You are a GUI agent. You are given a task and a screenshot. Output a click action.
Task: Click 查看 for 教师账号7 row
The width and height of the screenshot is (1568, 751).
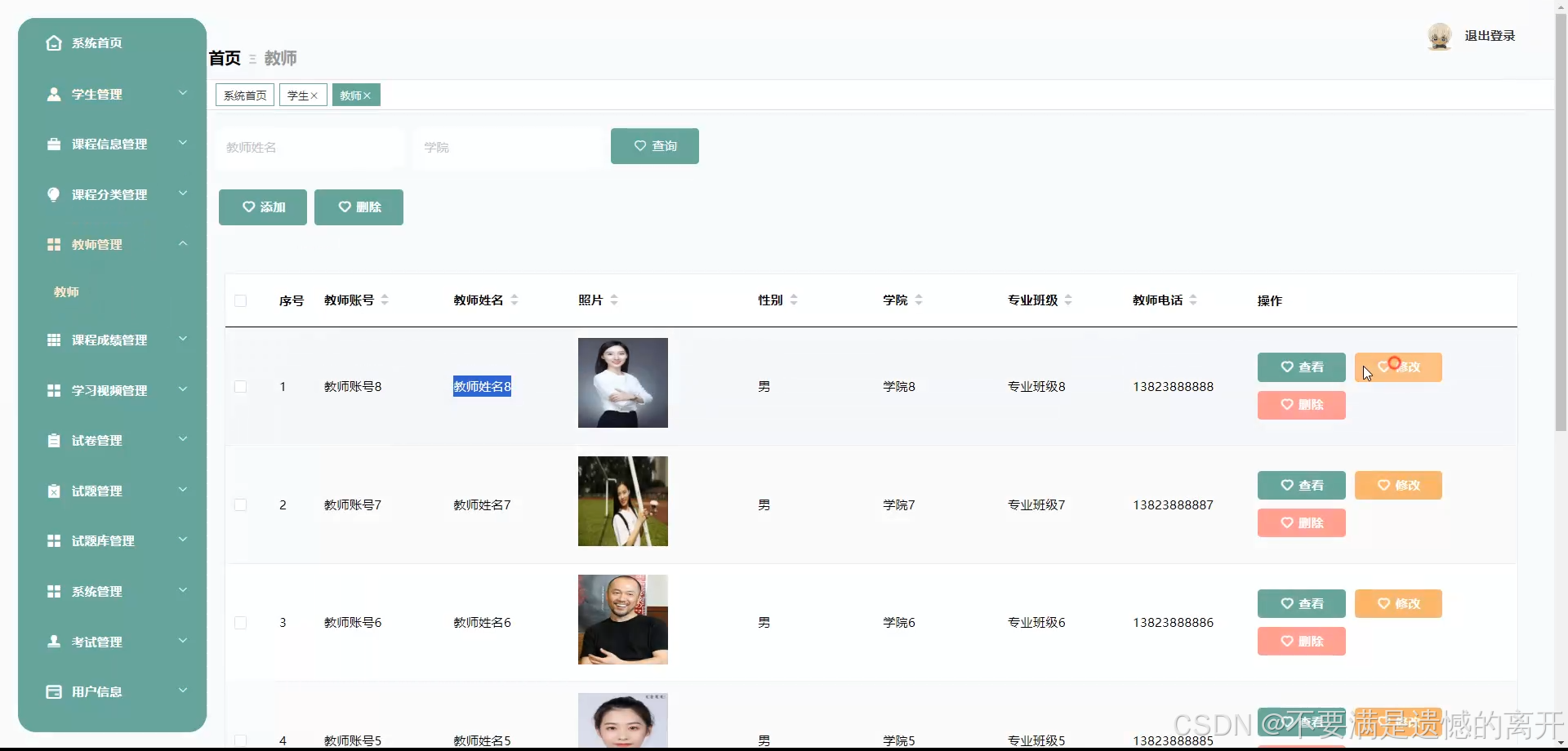click(x=1302, y=486)
